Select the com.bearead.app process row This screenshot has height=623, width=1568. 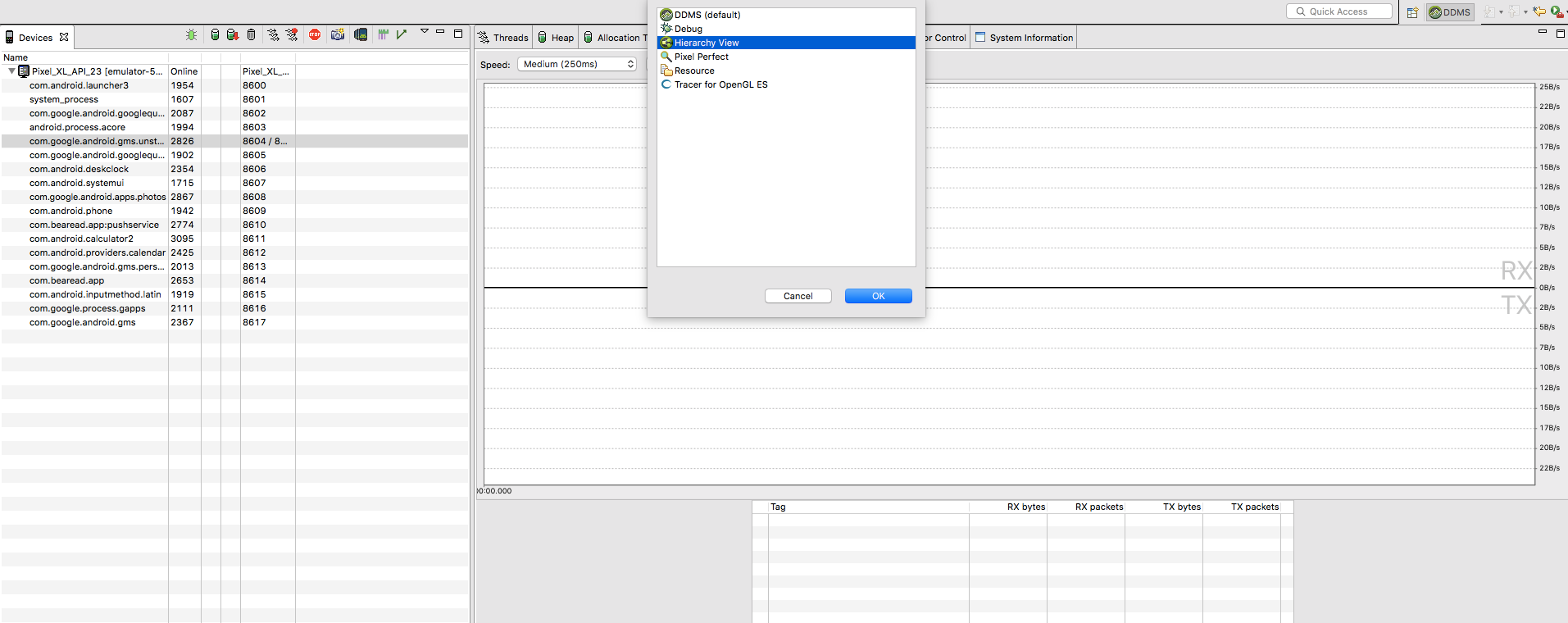pos(234,280)
